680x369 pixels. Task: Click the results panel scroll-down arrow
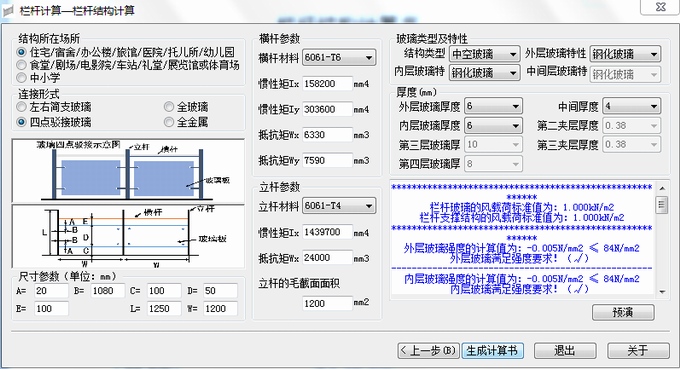662,292
